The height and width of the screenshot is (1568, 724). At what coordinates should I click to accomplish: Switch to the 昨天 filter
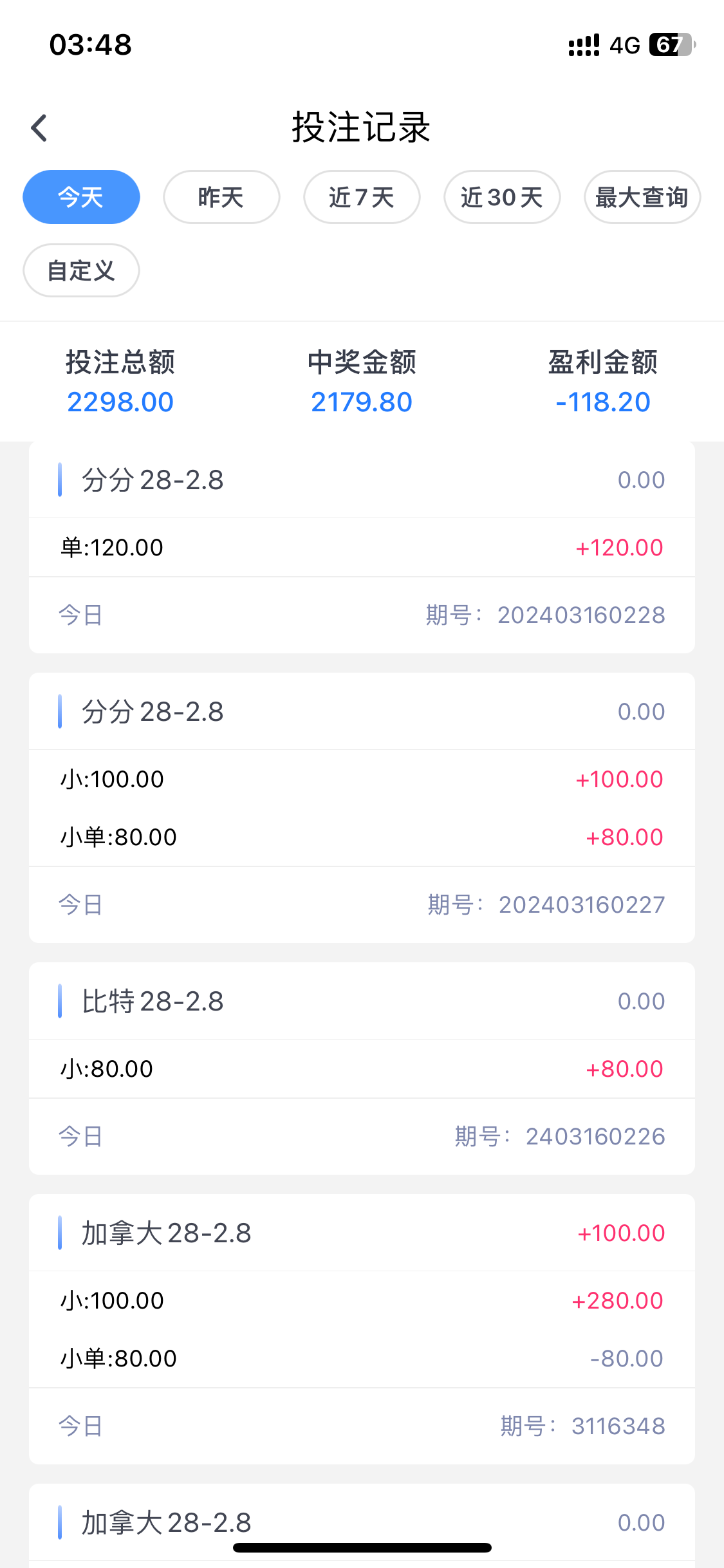click(221, 197)
